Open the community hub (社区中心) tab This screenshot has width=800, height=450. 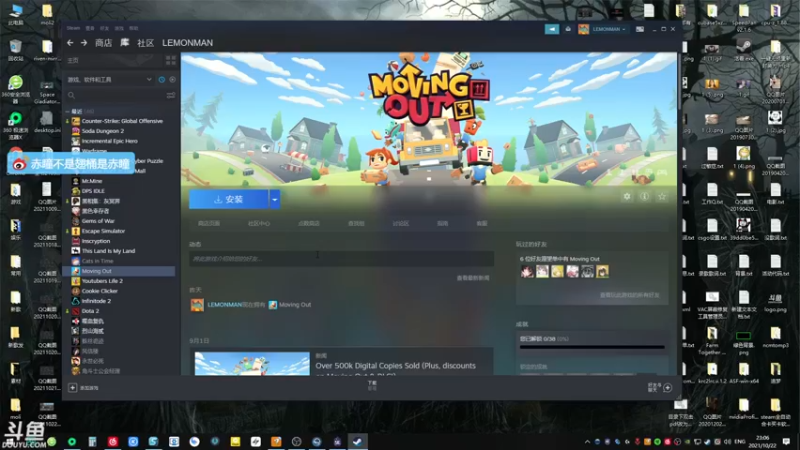259,223
